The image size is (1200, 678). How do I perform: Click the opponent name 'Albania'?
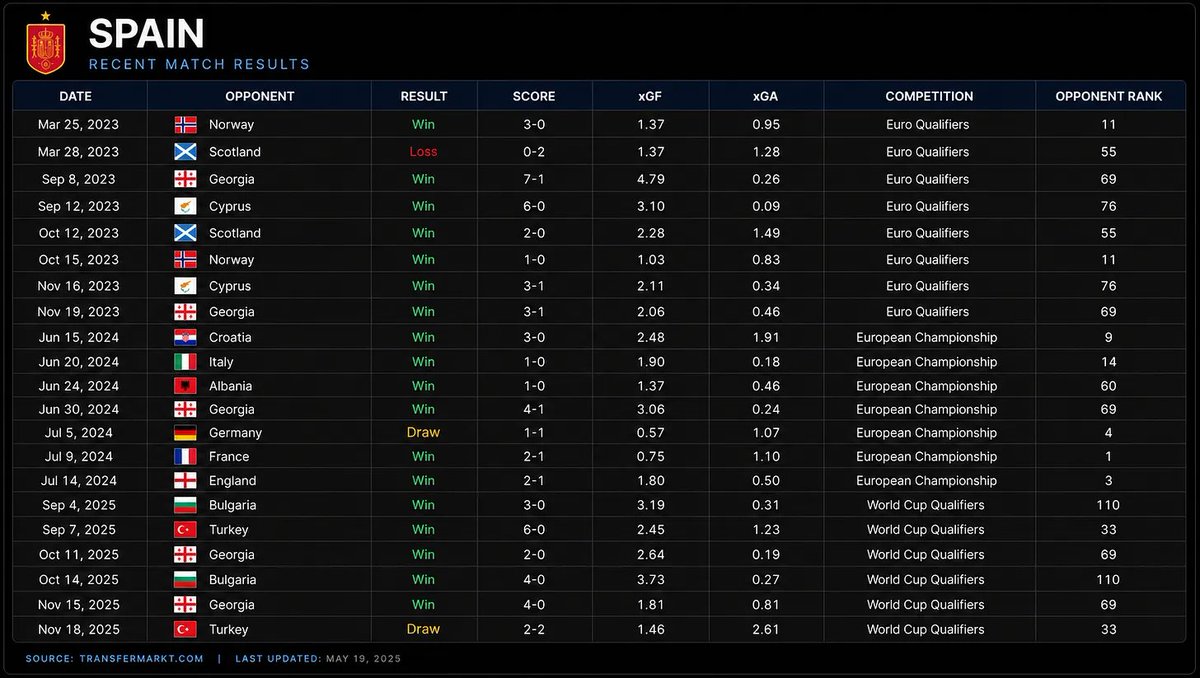coord(231,386)
